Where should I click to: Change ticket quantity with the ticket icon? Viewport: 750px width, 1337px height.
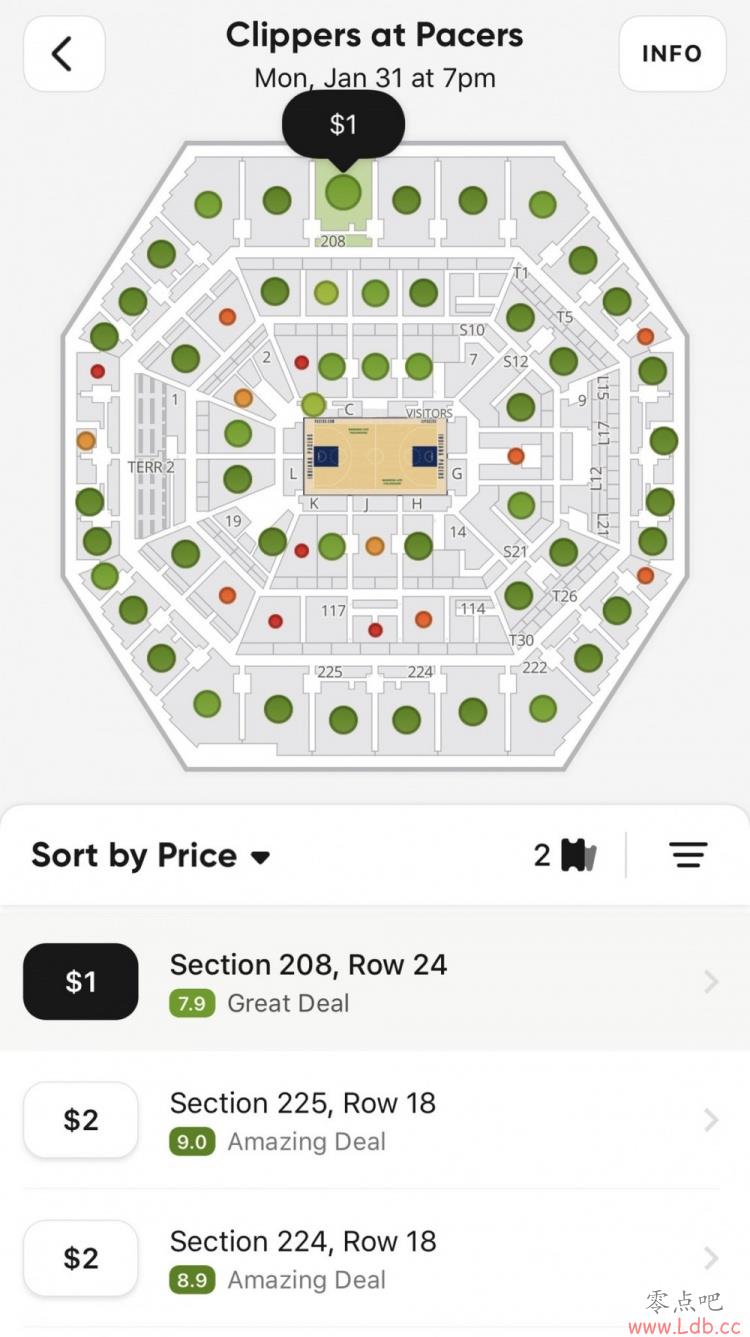pos(565,855)
